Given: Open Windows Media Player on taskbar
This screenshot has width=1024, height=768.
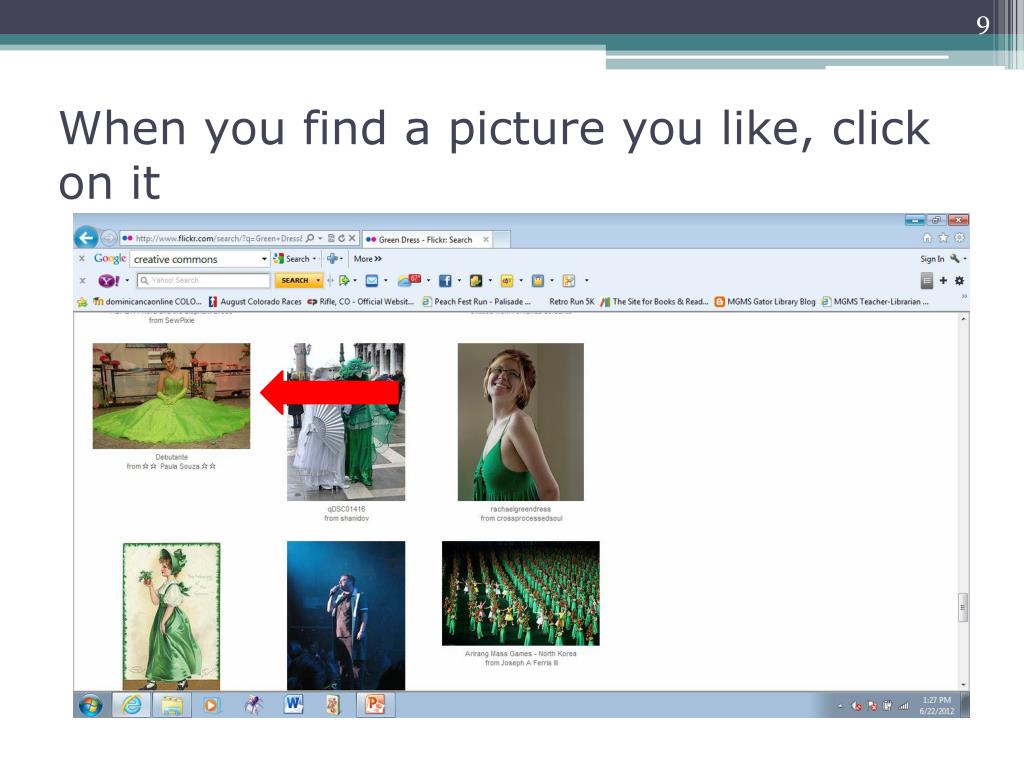Looking at the screenshot, I should tap(211, 705).
